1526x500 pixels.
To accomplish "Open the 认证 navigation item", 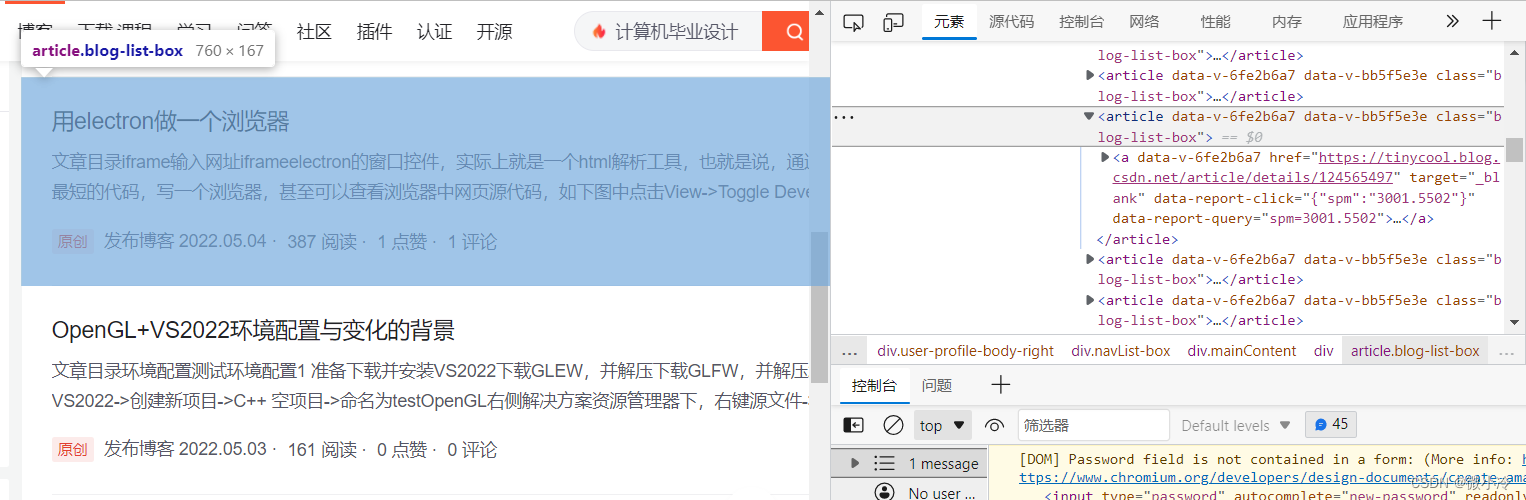I will pyautogui.click(x=434, y=32).
